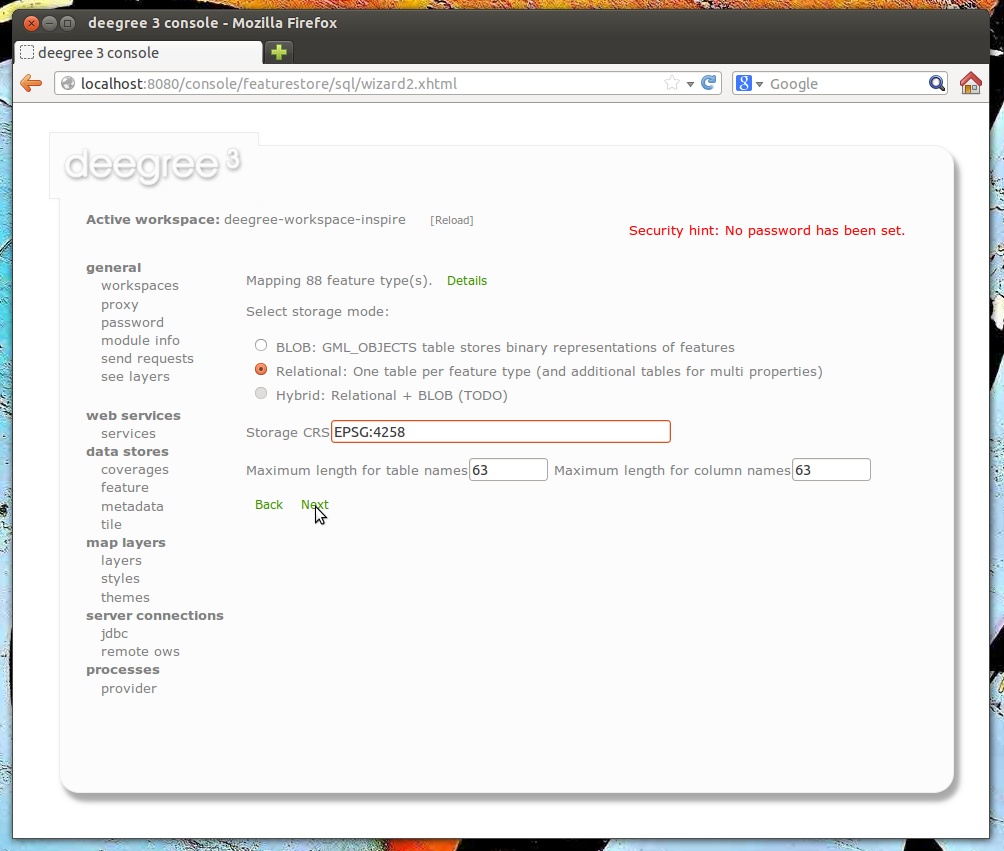Click the Next link
1004x851 pixels.
[314, 505]
